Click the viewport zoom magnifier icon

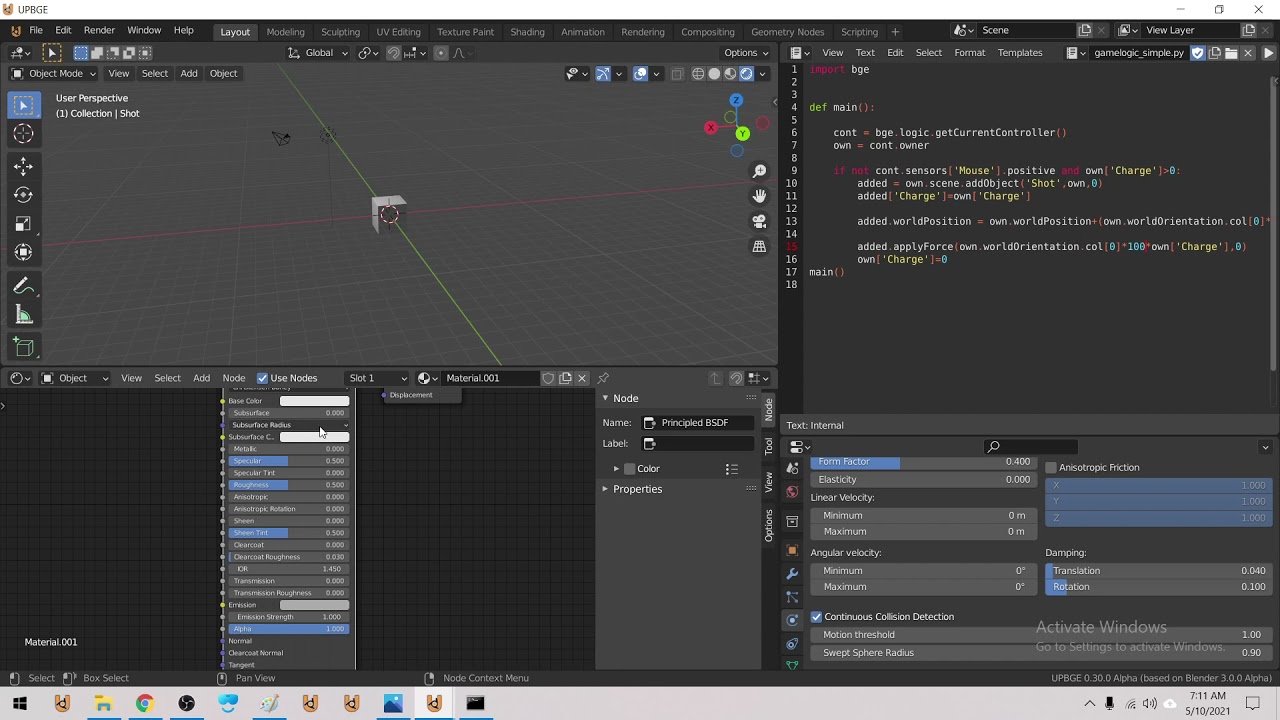pyautogui.click(x=760, y=171)
